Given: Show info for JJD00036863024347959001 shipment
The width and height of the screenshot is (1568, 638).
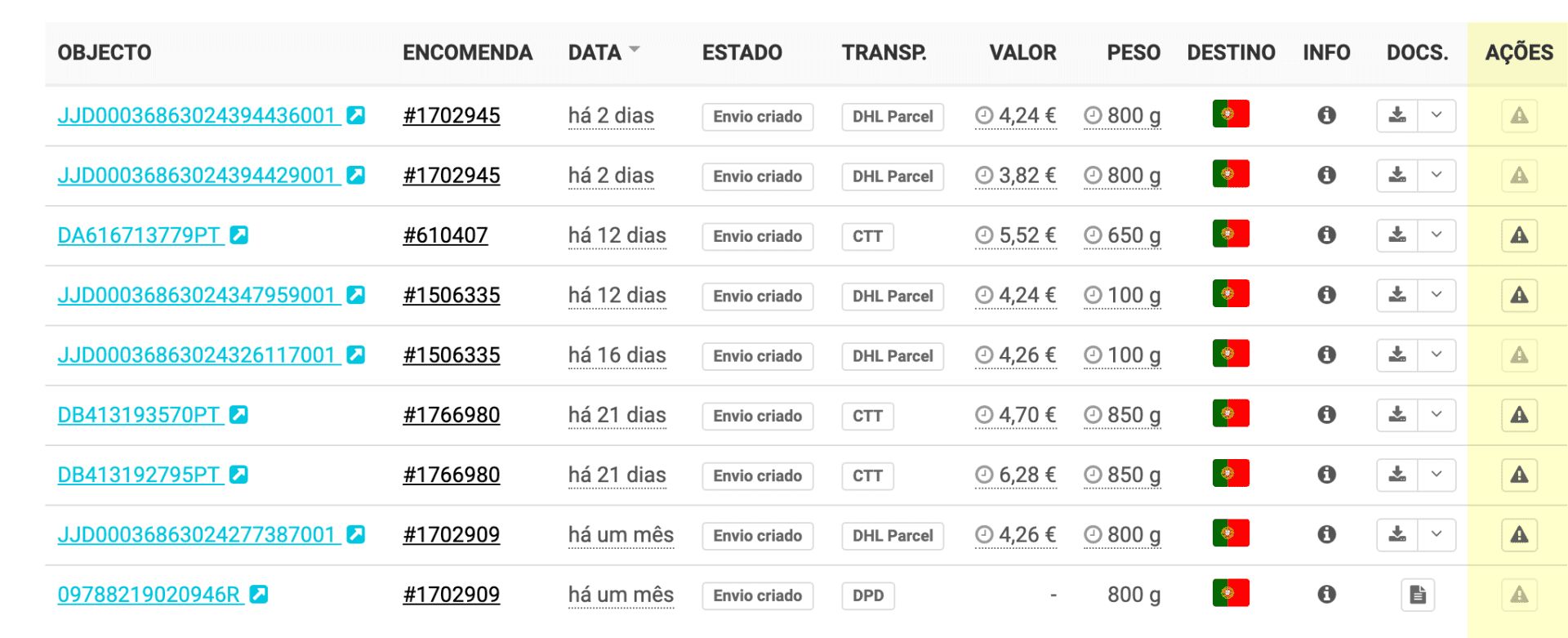Looking at the screenshot, I should (1326, 295).
